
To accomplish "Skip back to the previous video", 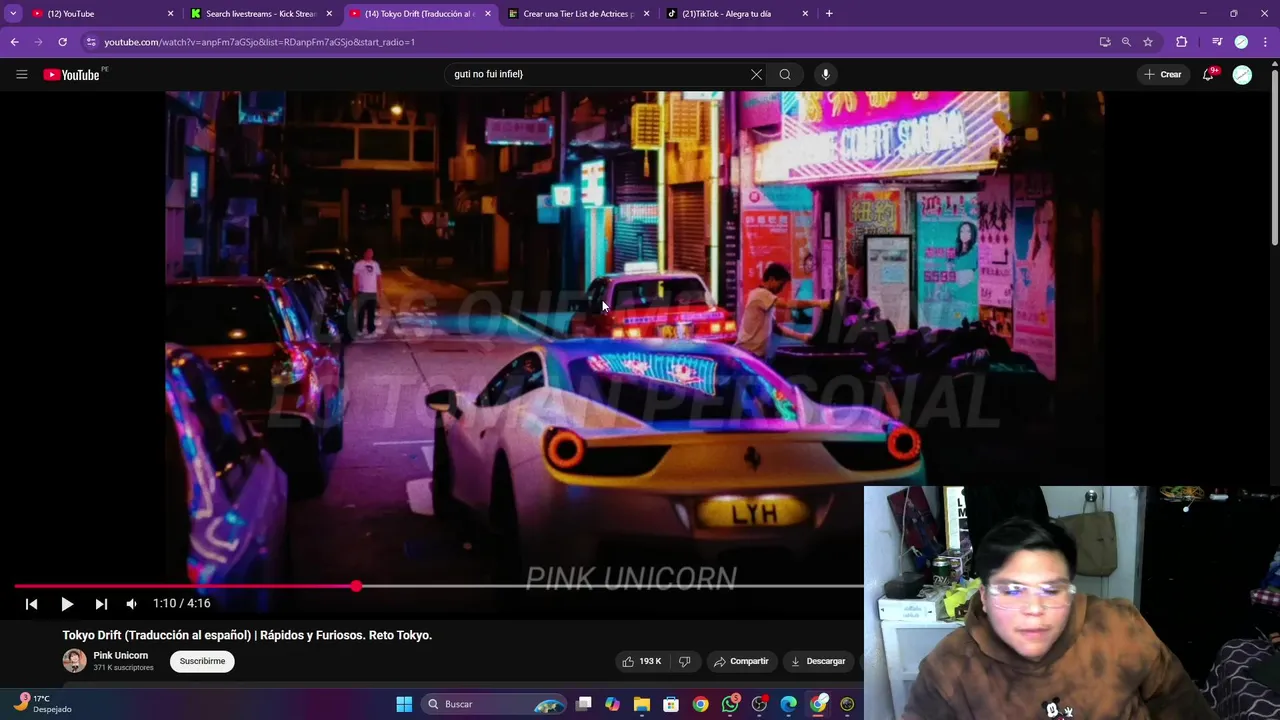I will 31,604.
